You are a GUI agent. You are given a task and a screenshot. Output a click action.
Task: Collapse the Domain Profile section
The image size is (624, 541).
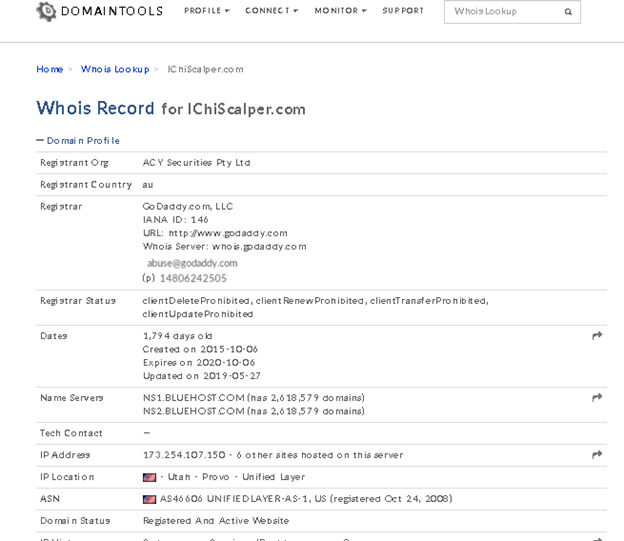(x=78, y=141)
